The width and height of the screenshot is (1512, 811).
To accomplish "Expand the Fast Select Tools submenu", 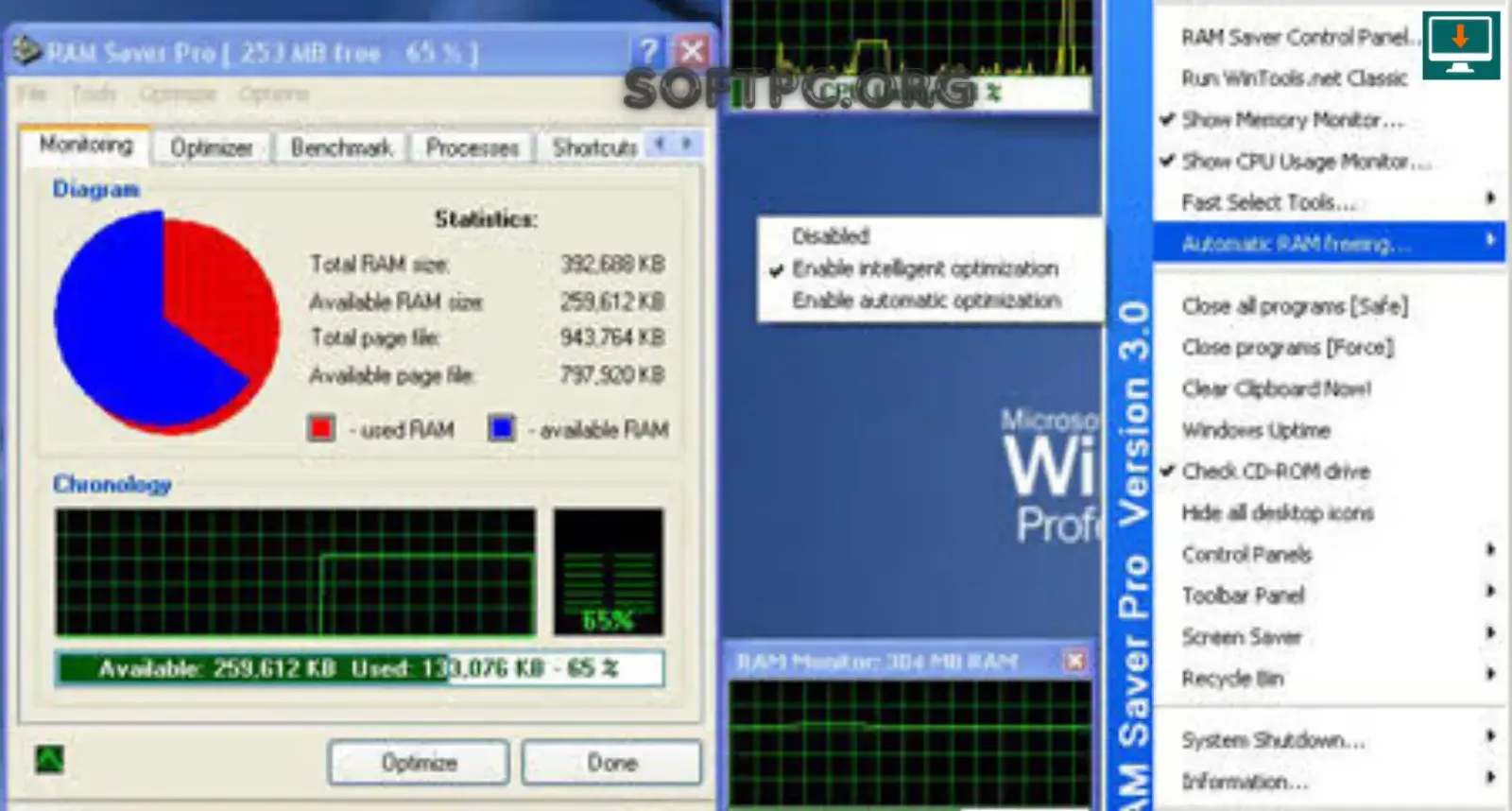I will pyautogui.click(x=1329, y=202).
